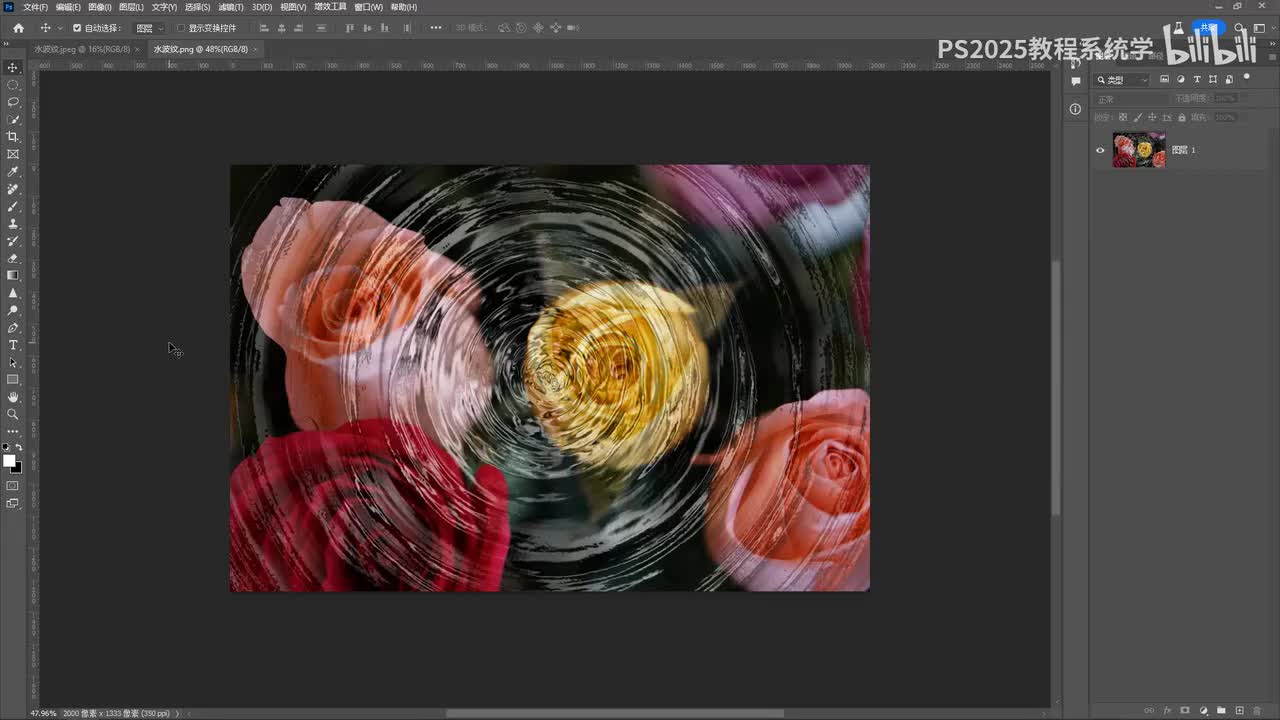The image size is (1280, 720).
Task: Open the 编辑(E) menu
Action: click(68, 7)
